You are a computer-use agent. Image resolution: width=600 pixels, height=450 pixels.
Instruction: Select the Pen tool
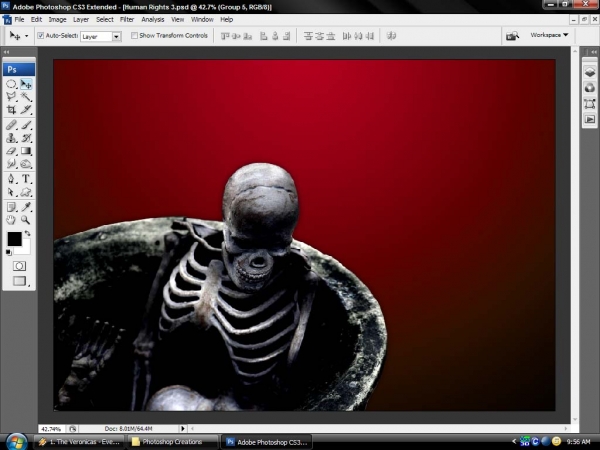point(11,179)
